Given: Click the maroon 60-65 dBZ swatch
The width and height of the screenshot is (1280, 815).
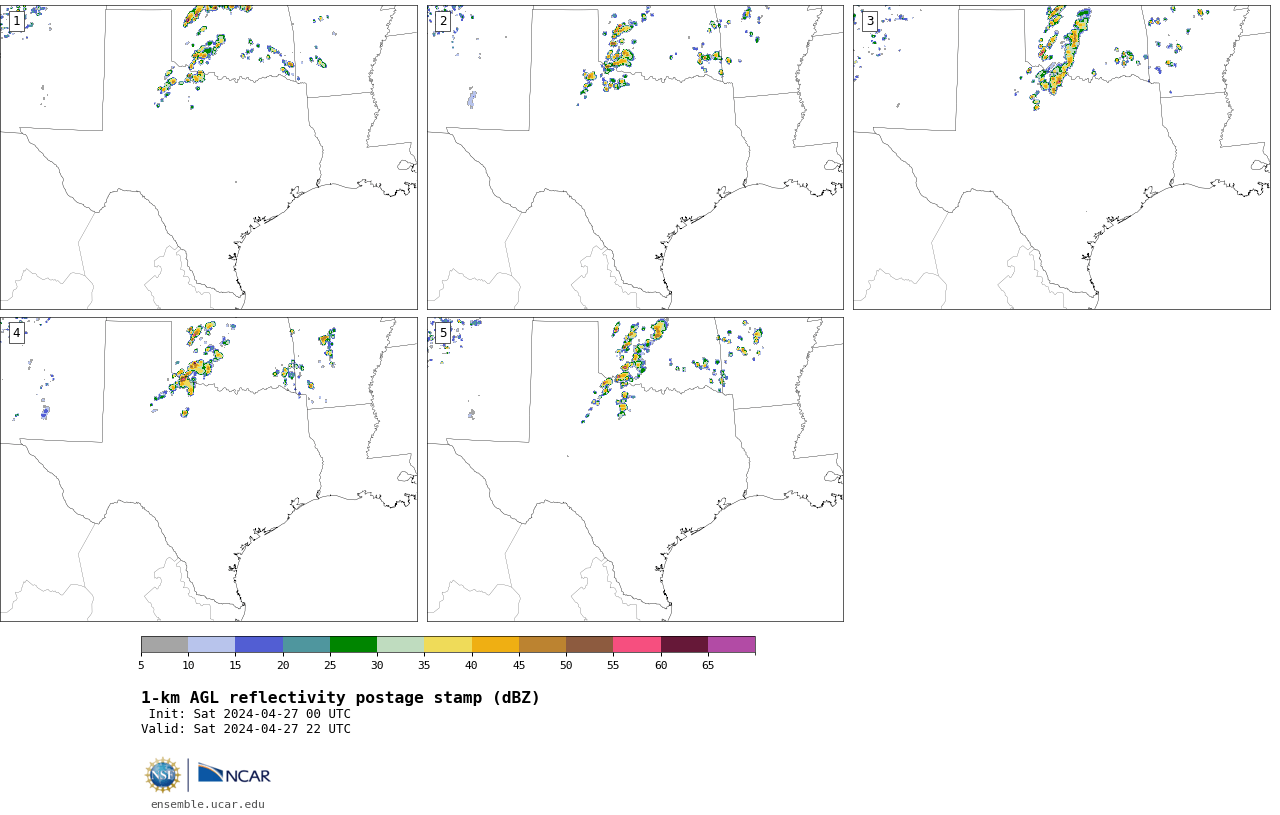Looking at the screenshot, I should pos(684,645).
